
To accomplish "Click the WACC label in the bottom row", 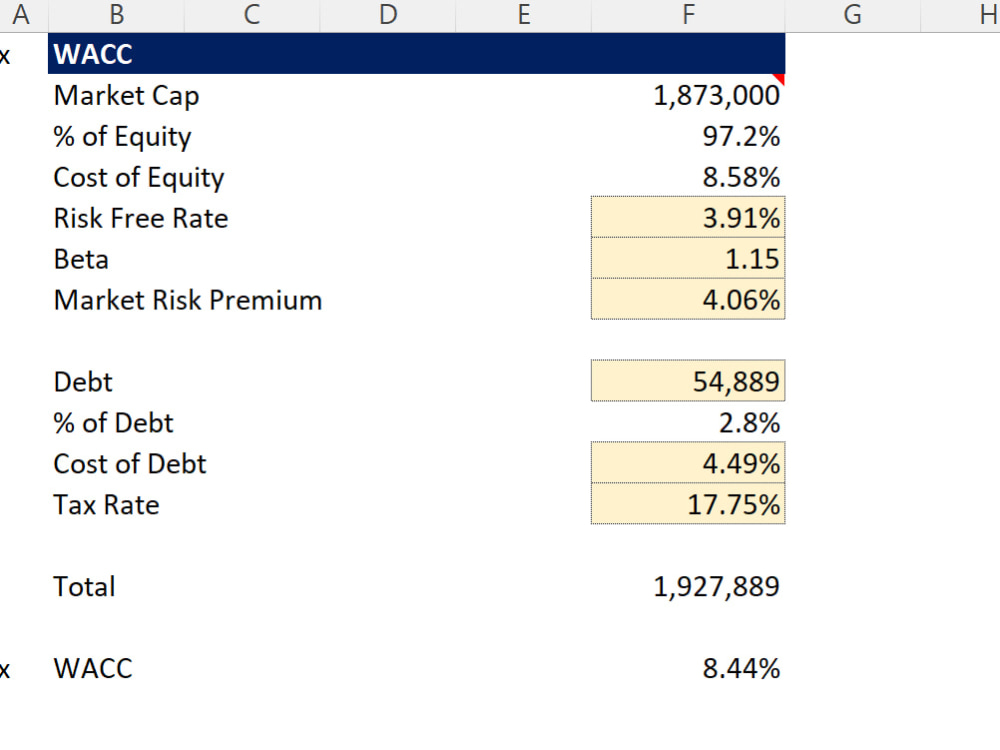I will [93, 668].
